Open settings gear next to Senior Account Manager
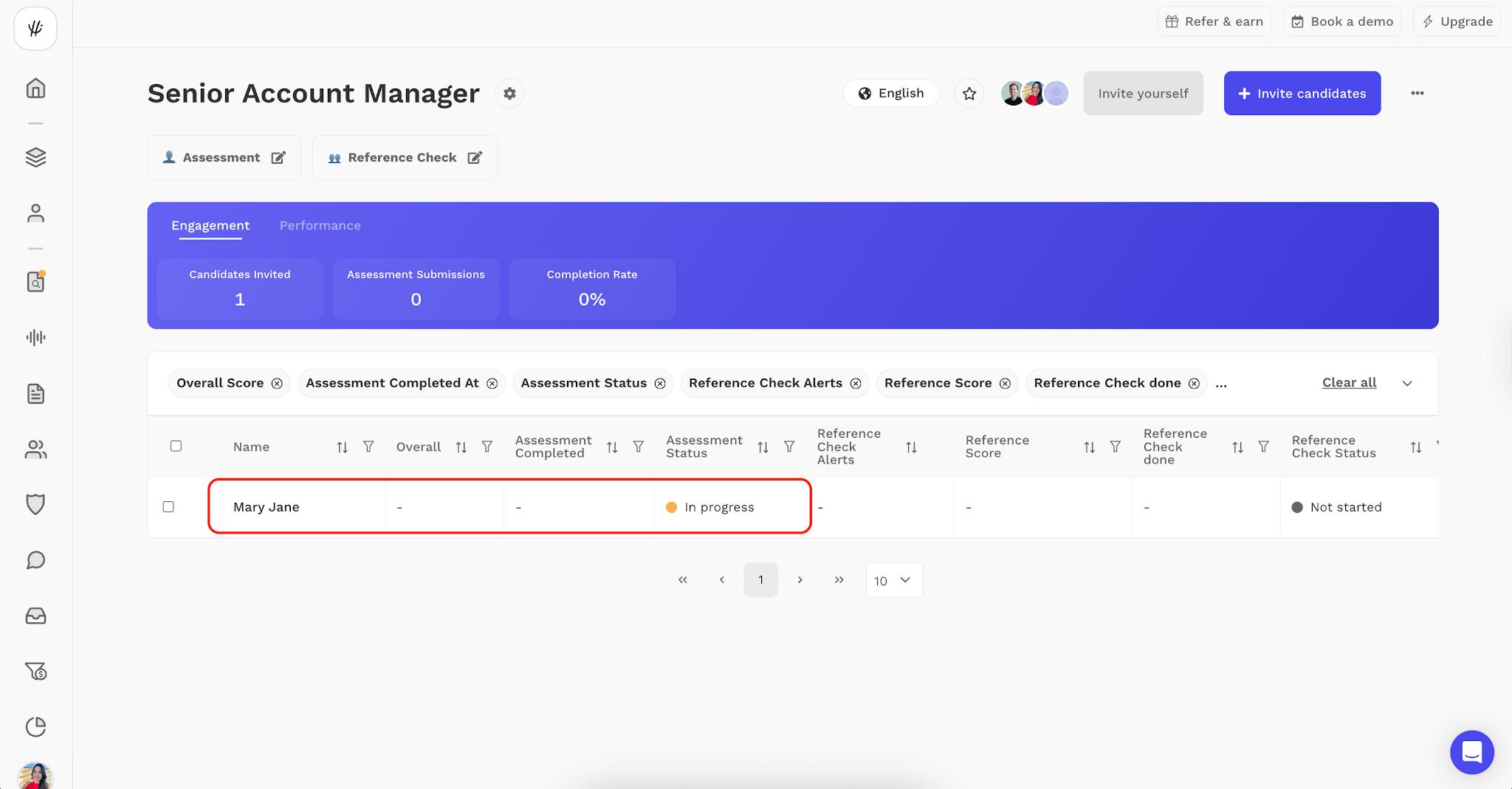This screenshot has height=789, width=1512. coord(509,94)
